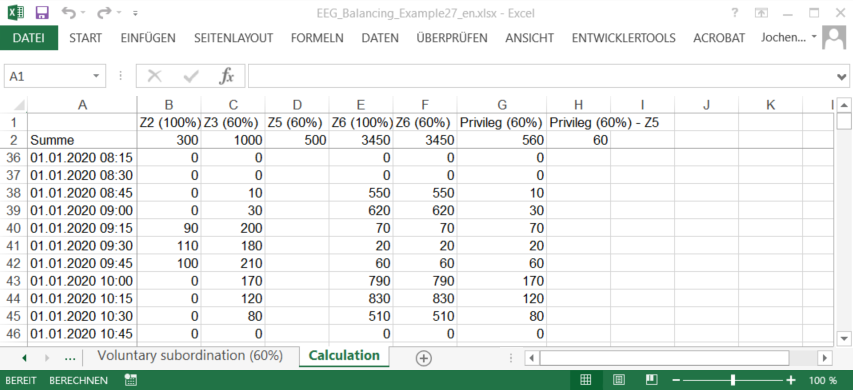Click the Undo arrow icon
This screenshot has width=853, height=390.
pos(69,13)
